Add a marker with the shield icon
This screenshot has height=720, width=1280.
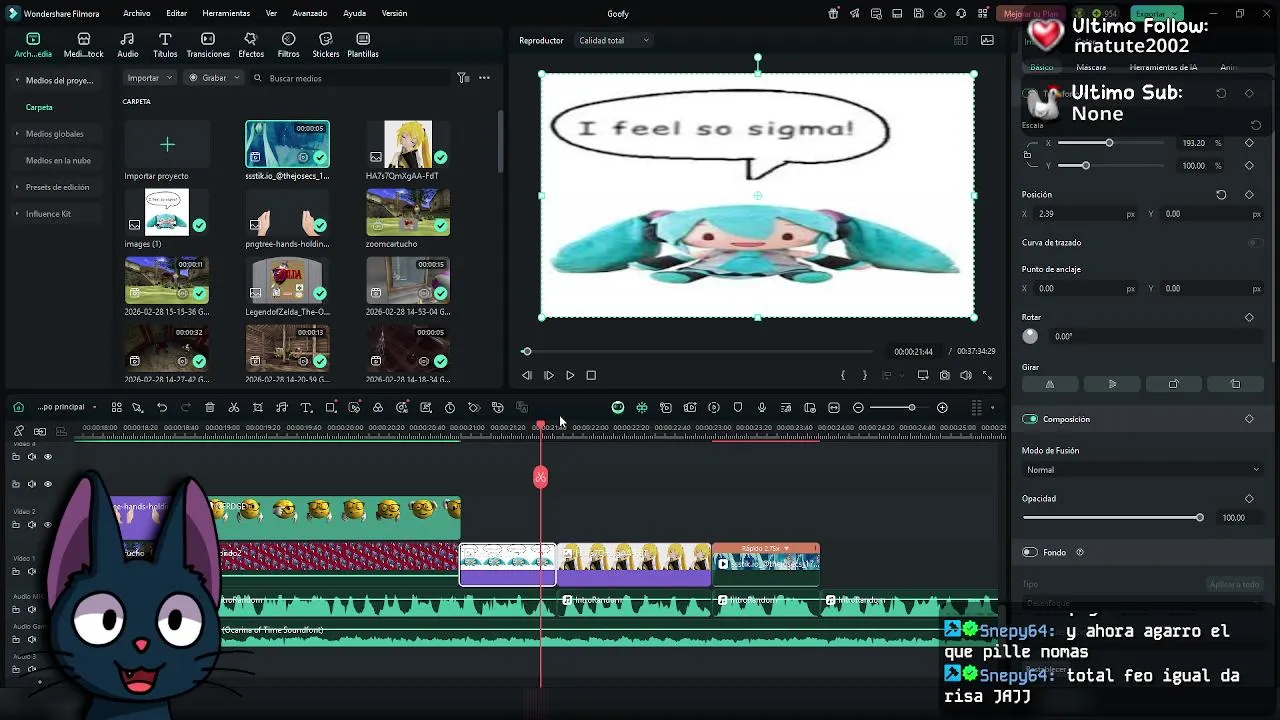738,408
